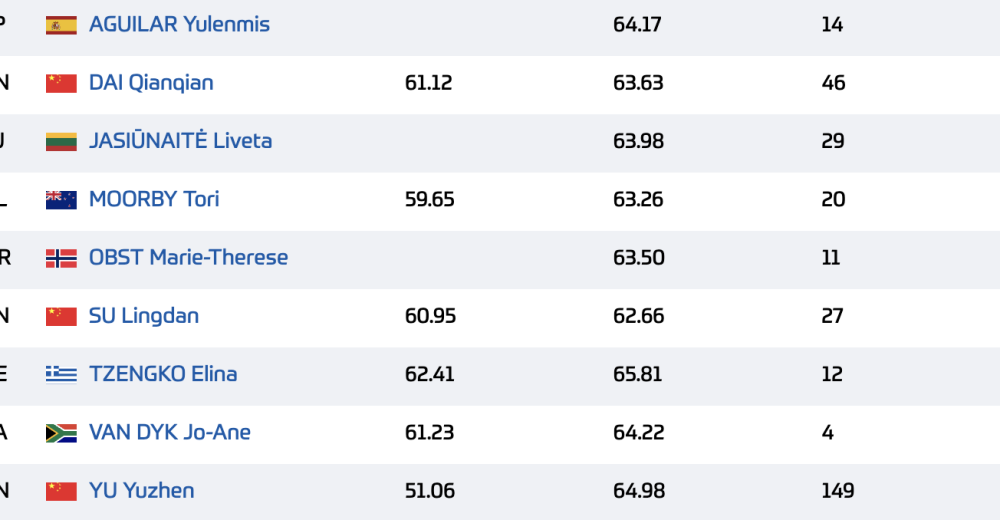Click the New Zealand flag by MOORBY Tori
The width and height of the screenshot is (1000, 520).
coord(61,200)
